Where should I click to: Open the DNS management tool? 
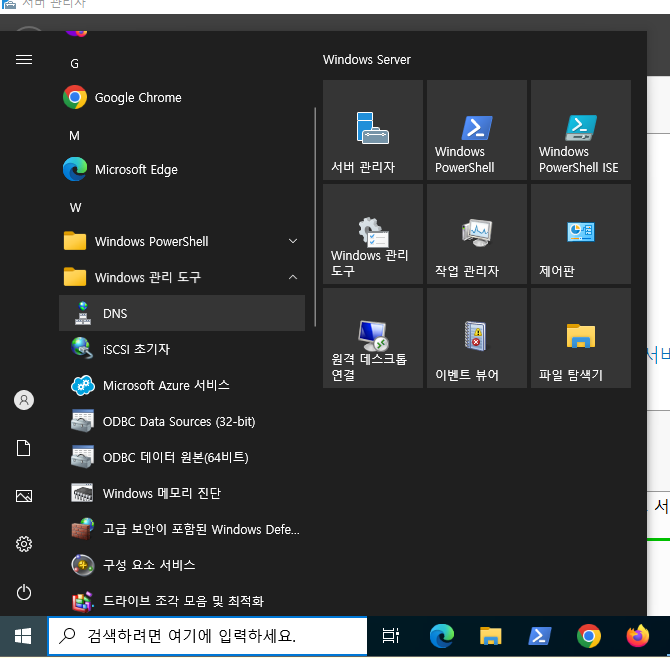click(182, 313)
